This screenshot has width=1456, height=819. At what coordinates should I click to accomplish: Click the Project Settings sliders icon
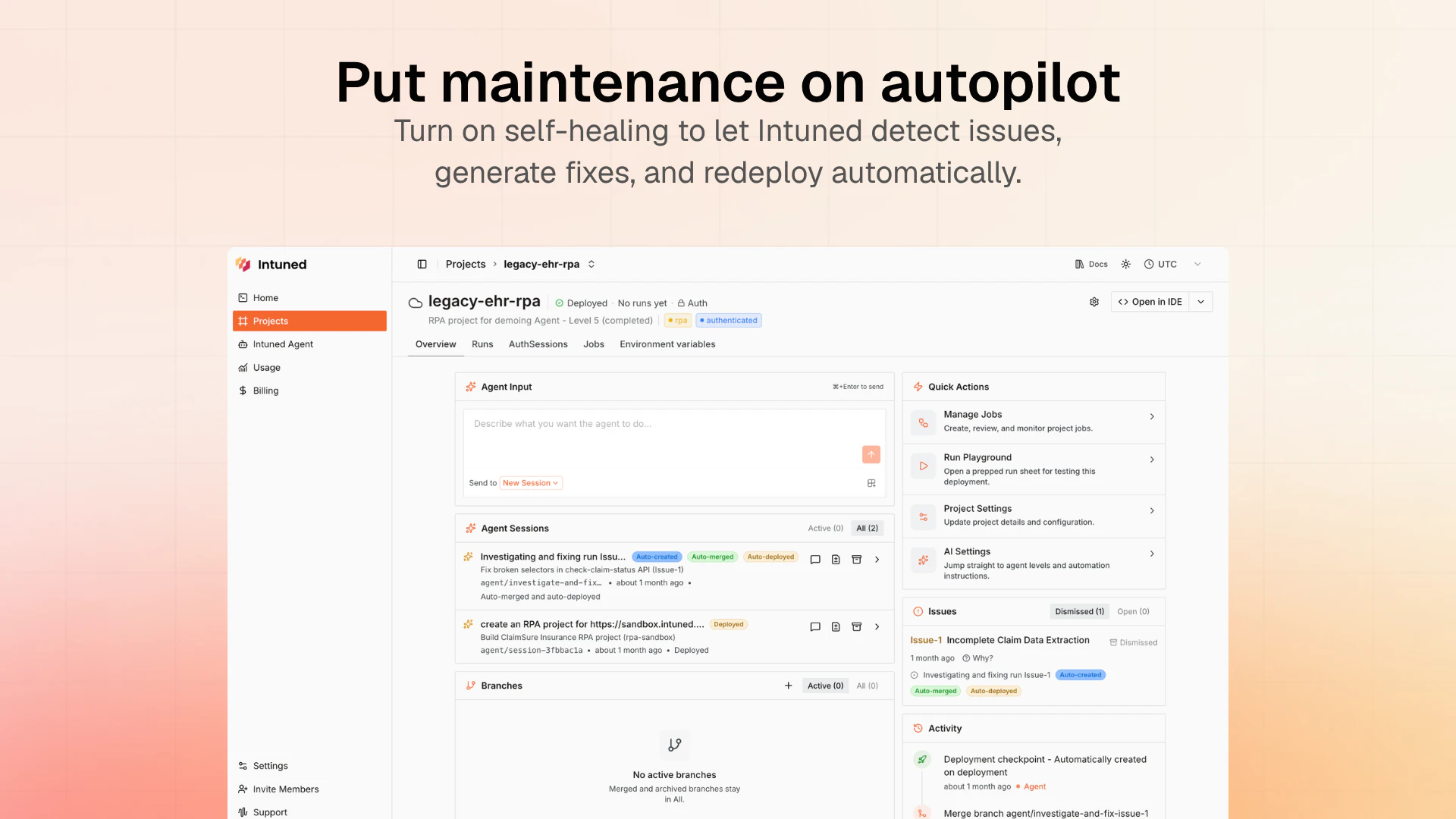coord(923,516)
